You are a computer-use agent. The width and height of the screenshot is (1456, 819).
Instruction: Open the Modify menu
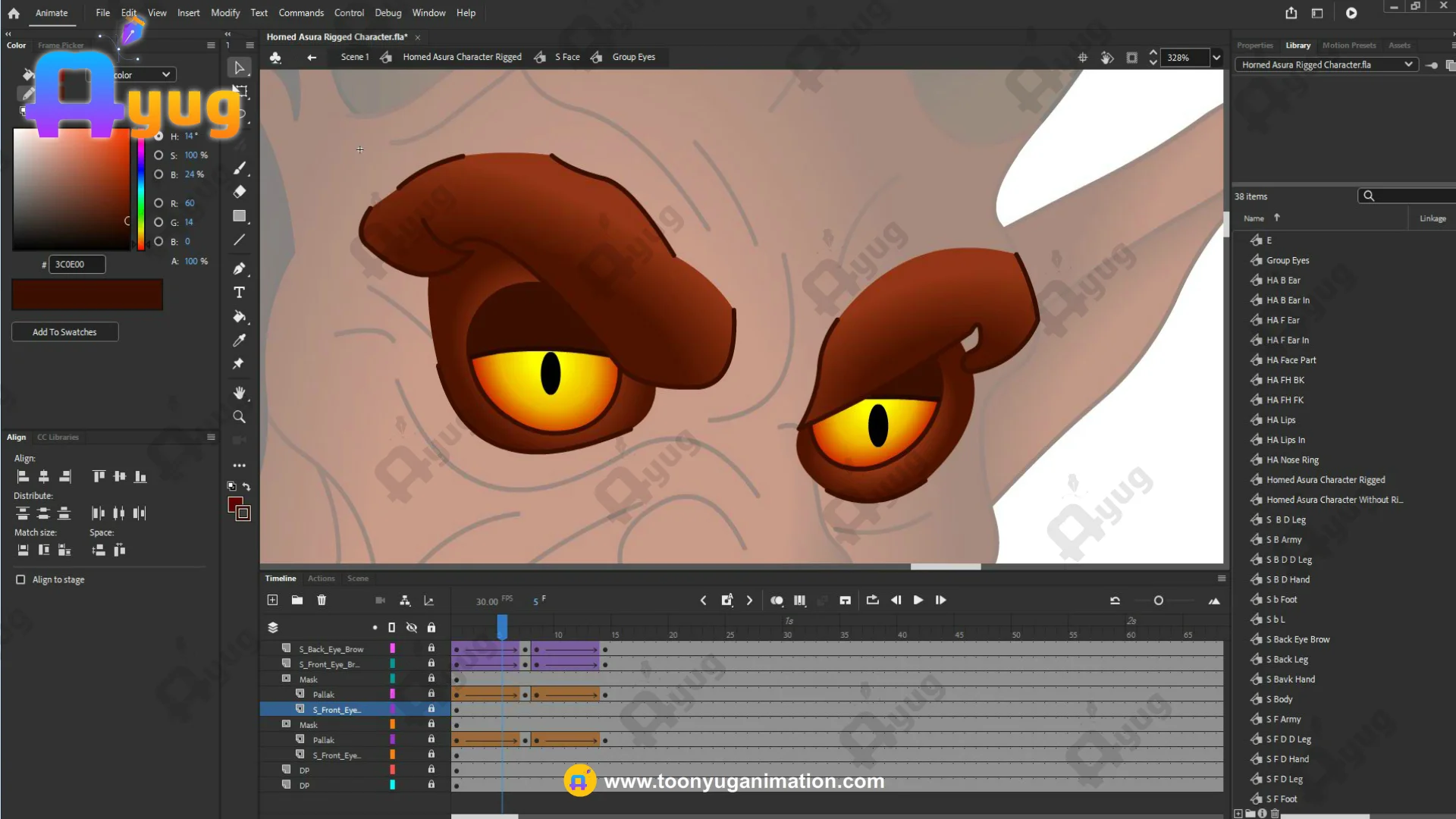tap(224, 13)
